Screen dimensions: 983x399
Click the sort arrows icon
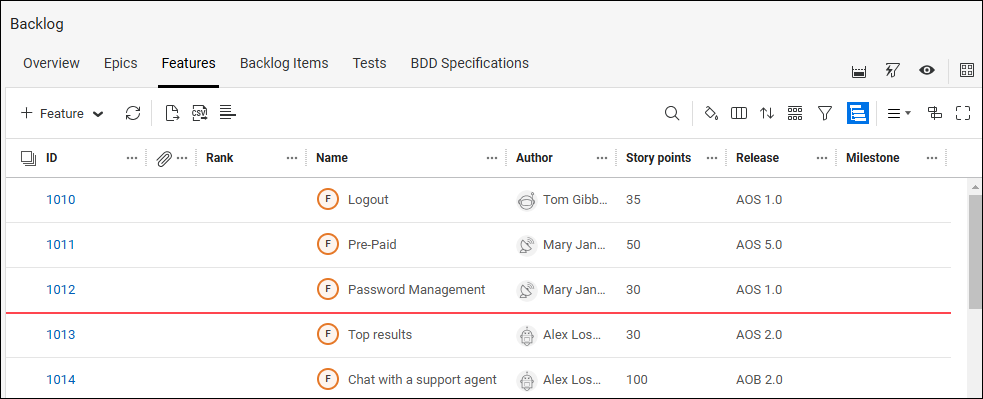tap(767, 114)
